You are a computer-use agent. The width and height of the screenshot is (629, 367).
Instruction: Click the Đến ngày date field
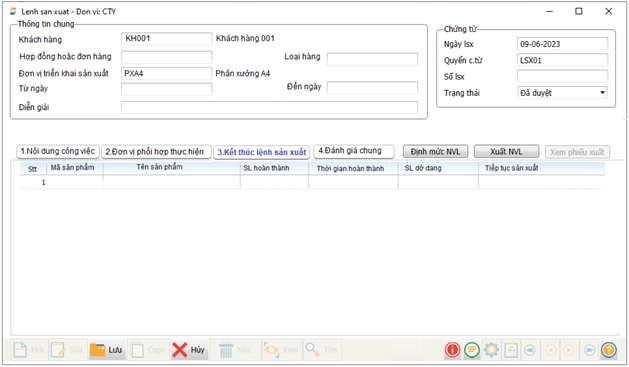(372, 88)
